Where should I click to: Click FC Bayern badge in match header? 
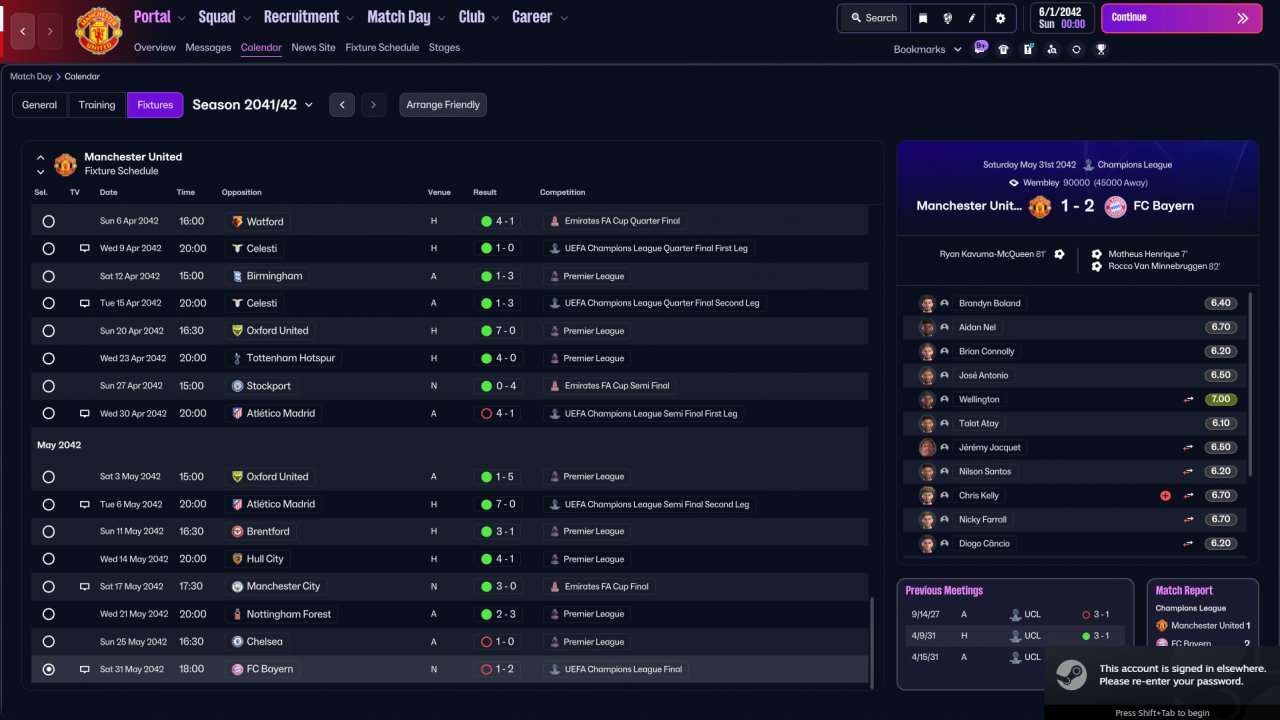pos(1115,206)
